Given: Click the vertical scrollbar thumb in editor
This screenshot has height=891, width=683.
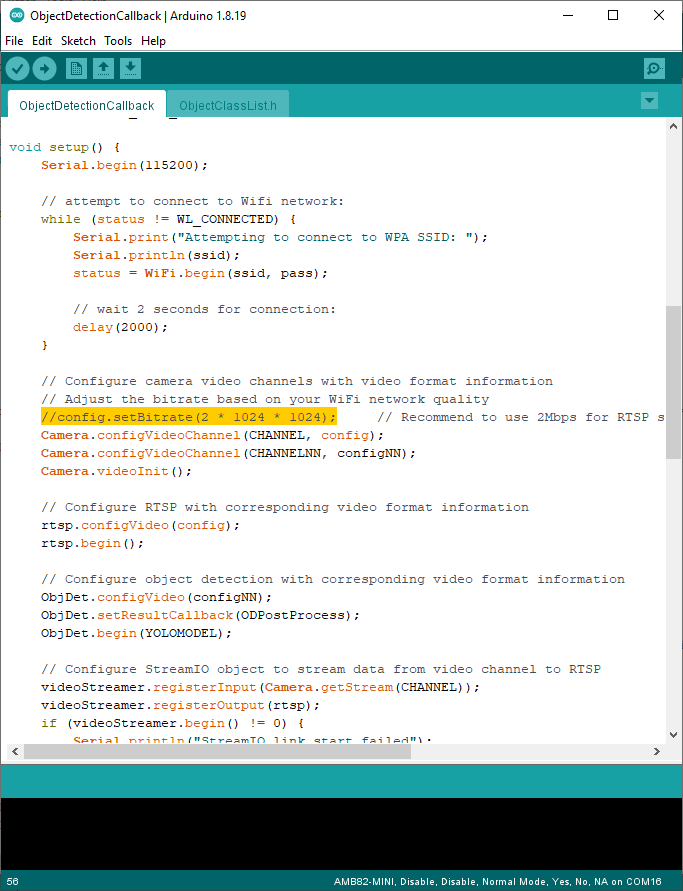Looking at the screenshot, I should tap(673, 380).
